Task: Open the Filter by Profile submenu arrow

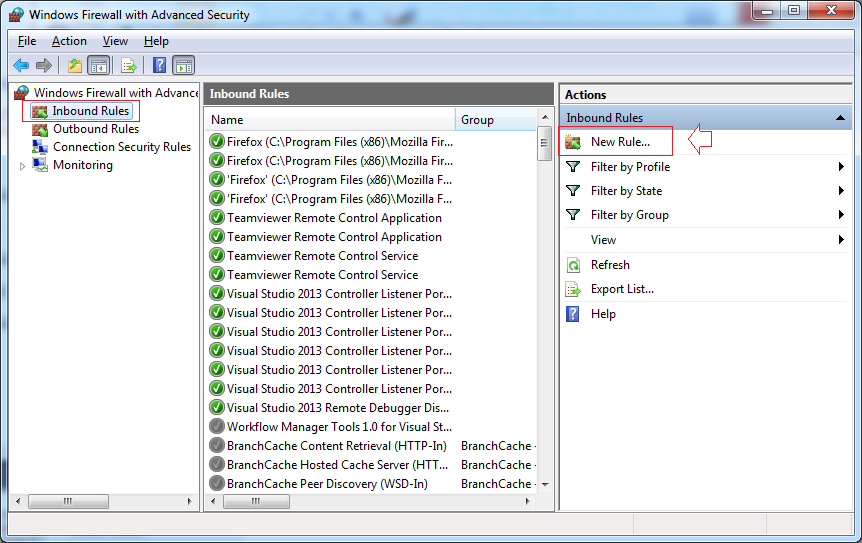Action: click(x=841, y=167)
